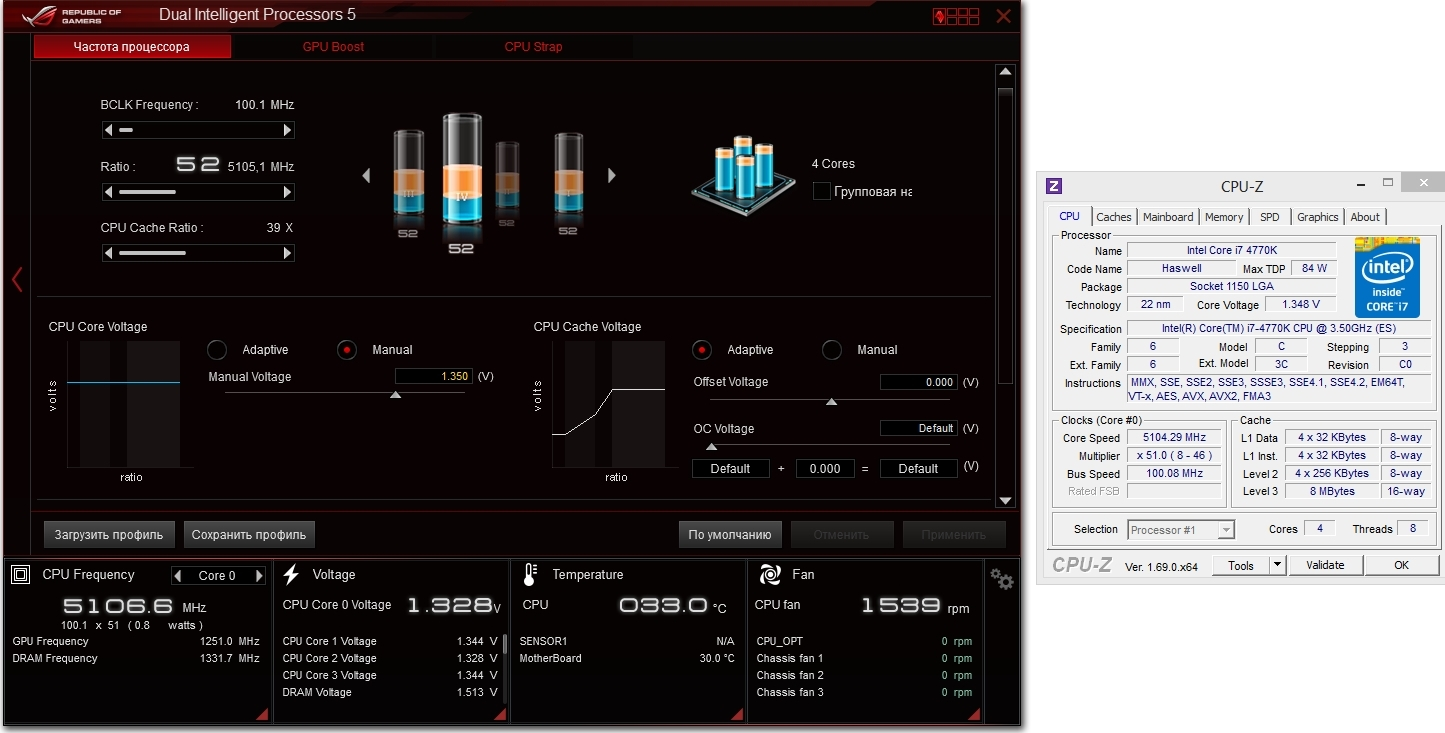
Task: Expand the CPU Frequency panel corner
Action: tap(262, 714)
